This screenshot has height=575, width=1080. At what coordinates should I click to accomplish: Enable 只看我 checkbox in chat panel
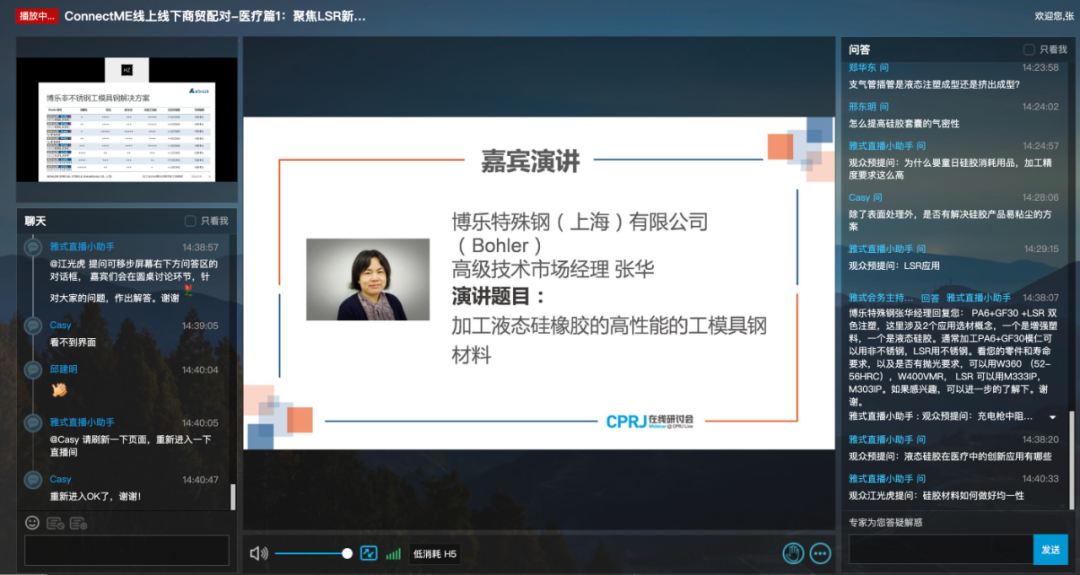click(190, 221)
